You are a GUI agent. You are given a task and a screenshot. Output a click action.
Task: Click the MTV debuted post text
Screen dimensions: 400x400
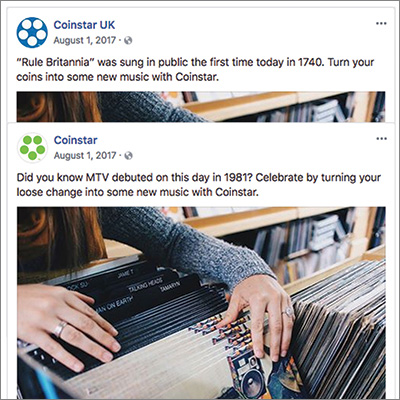pyautogui.click(x=199, y=185)
